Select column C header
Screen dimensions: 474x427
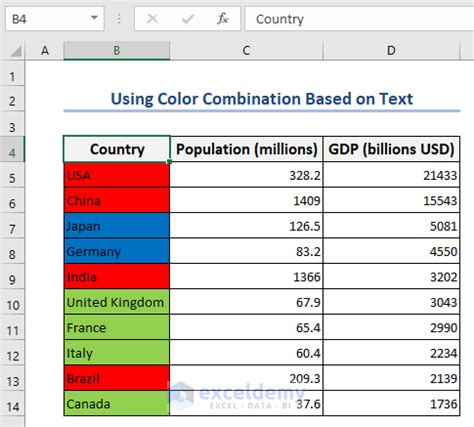246,51
